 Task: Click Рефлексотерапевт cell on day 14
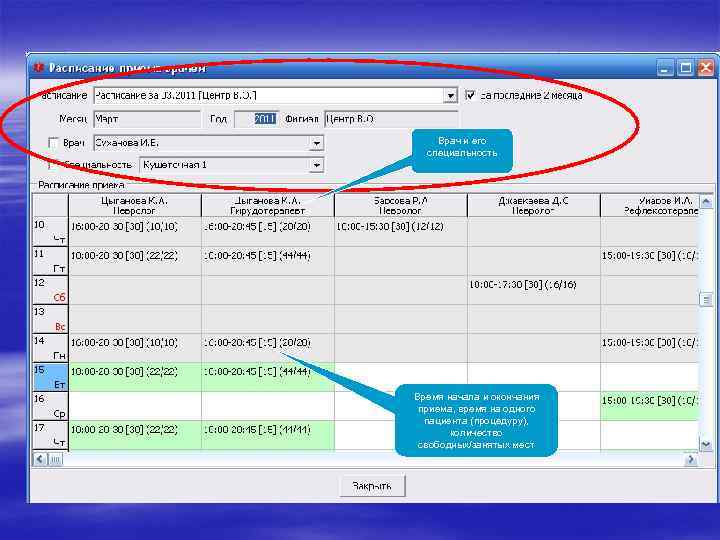[x=650, y=348]
